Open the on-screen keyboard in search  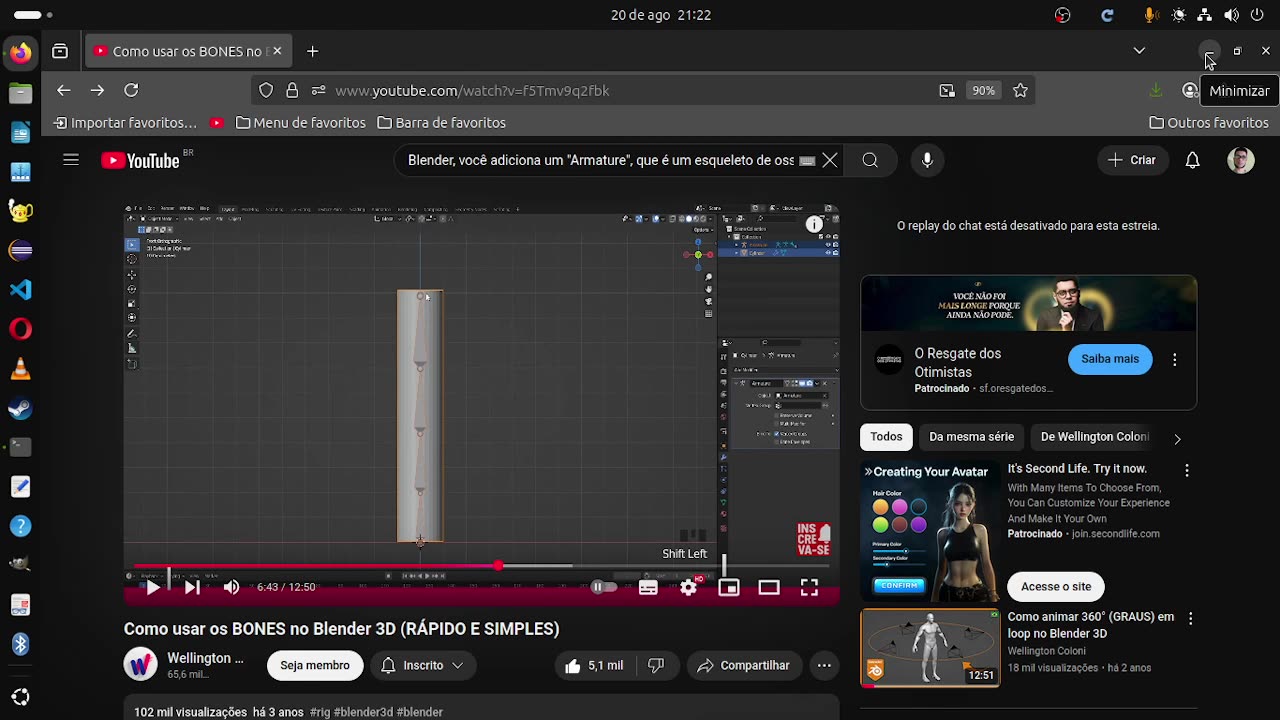tap(808, 160)
